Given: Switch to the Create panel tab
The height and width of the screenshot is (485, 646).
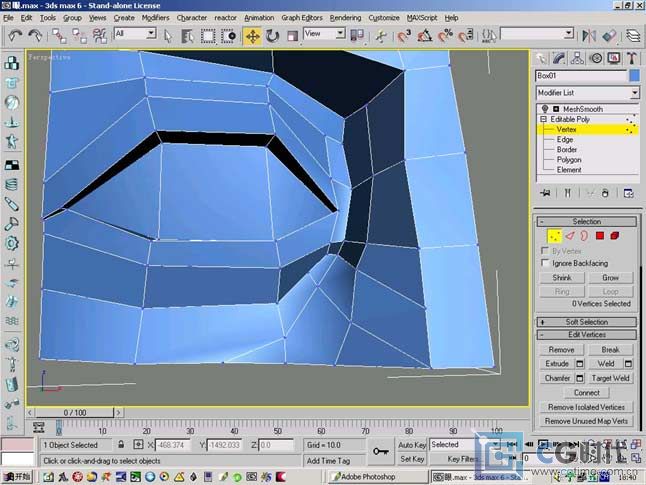Looking at the screenshot, I should tap(541, 59).
